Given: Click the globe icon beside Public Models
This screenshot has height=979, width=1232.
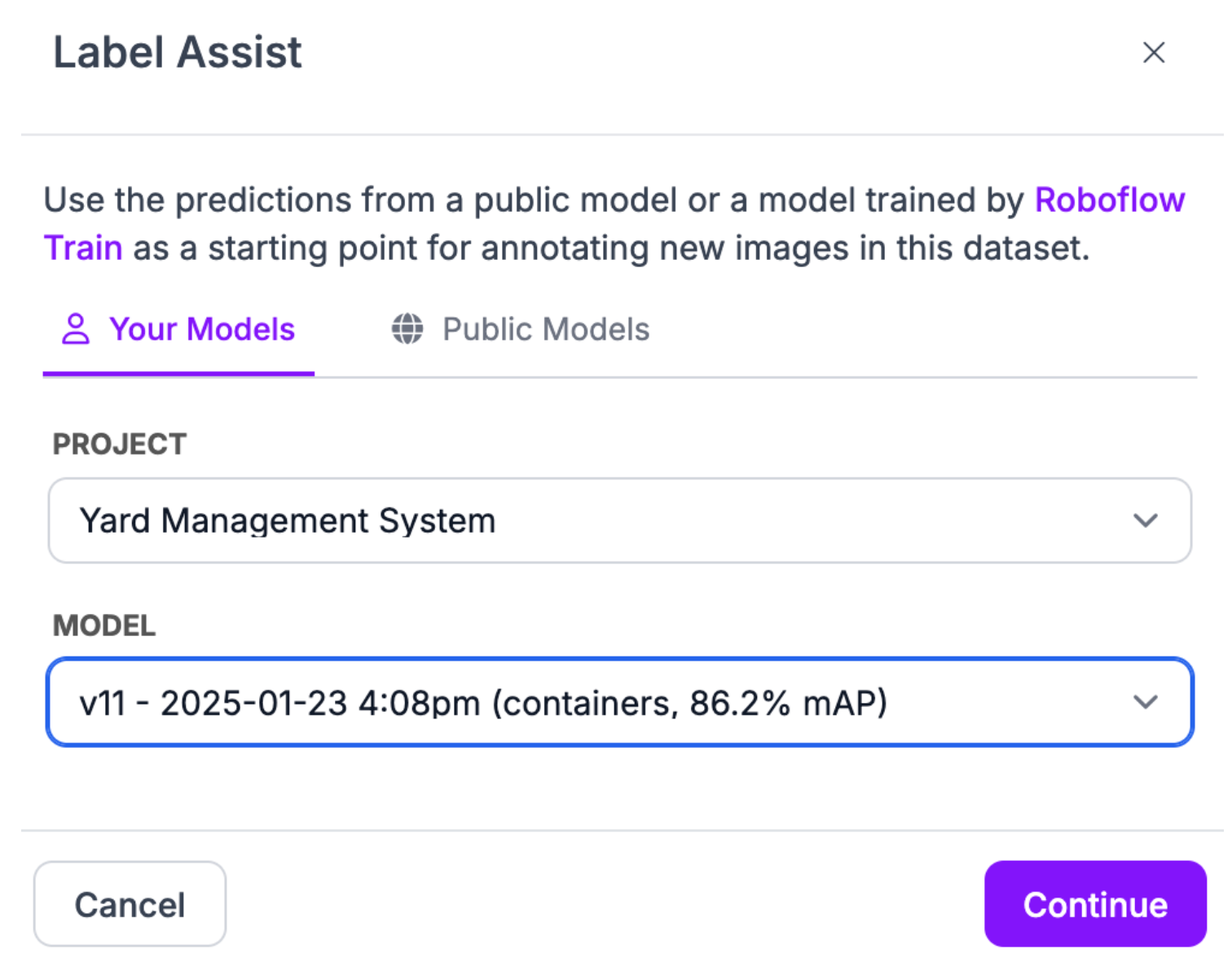Looking at the screenshot, I should [407, 329].
